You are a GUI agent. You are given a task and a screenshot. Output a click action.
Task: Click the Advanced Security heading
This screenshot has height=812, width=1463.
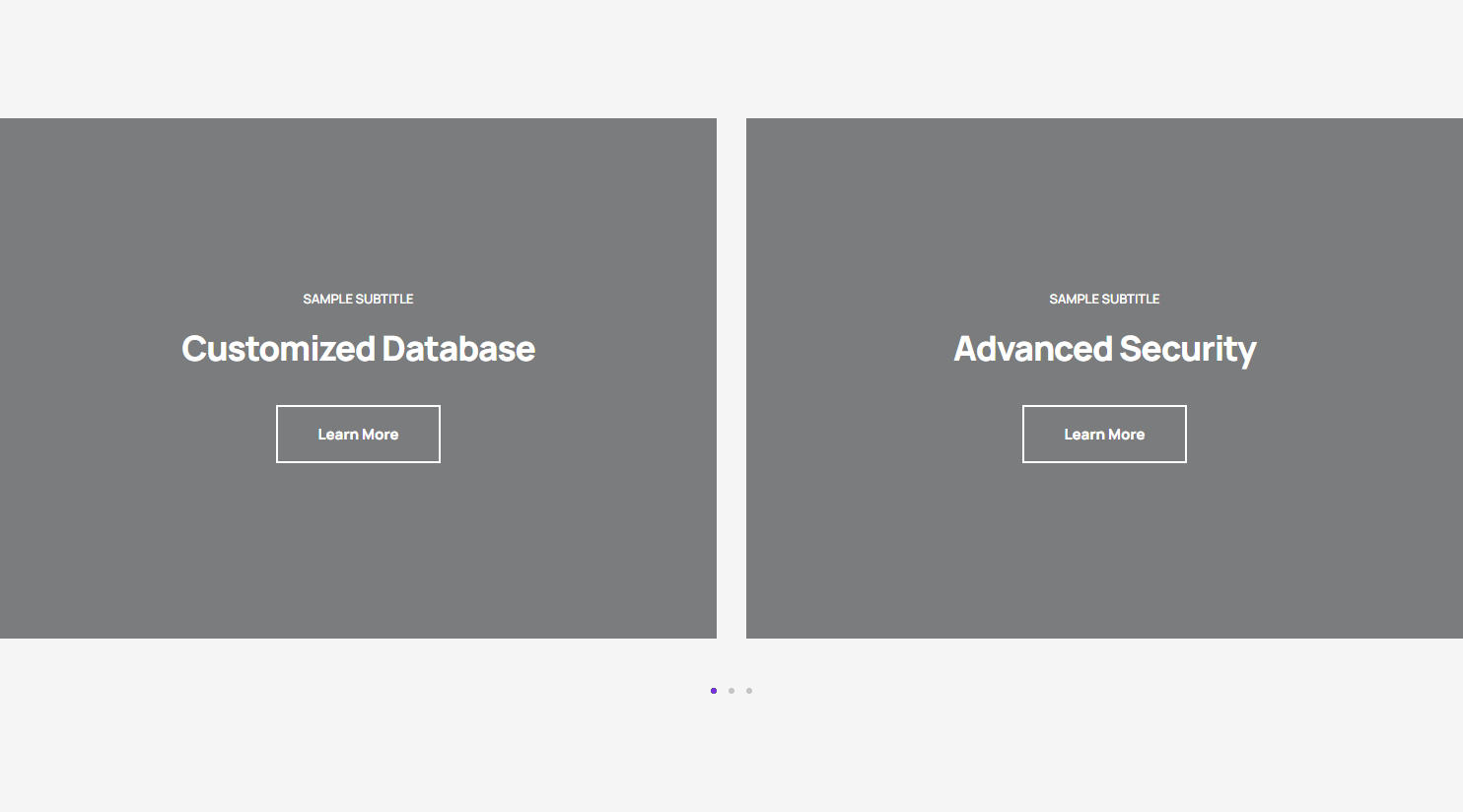[x=1104, y=349]
